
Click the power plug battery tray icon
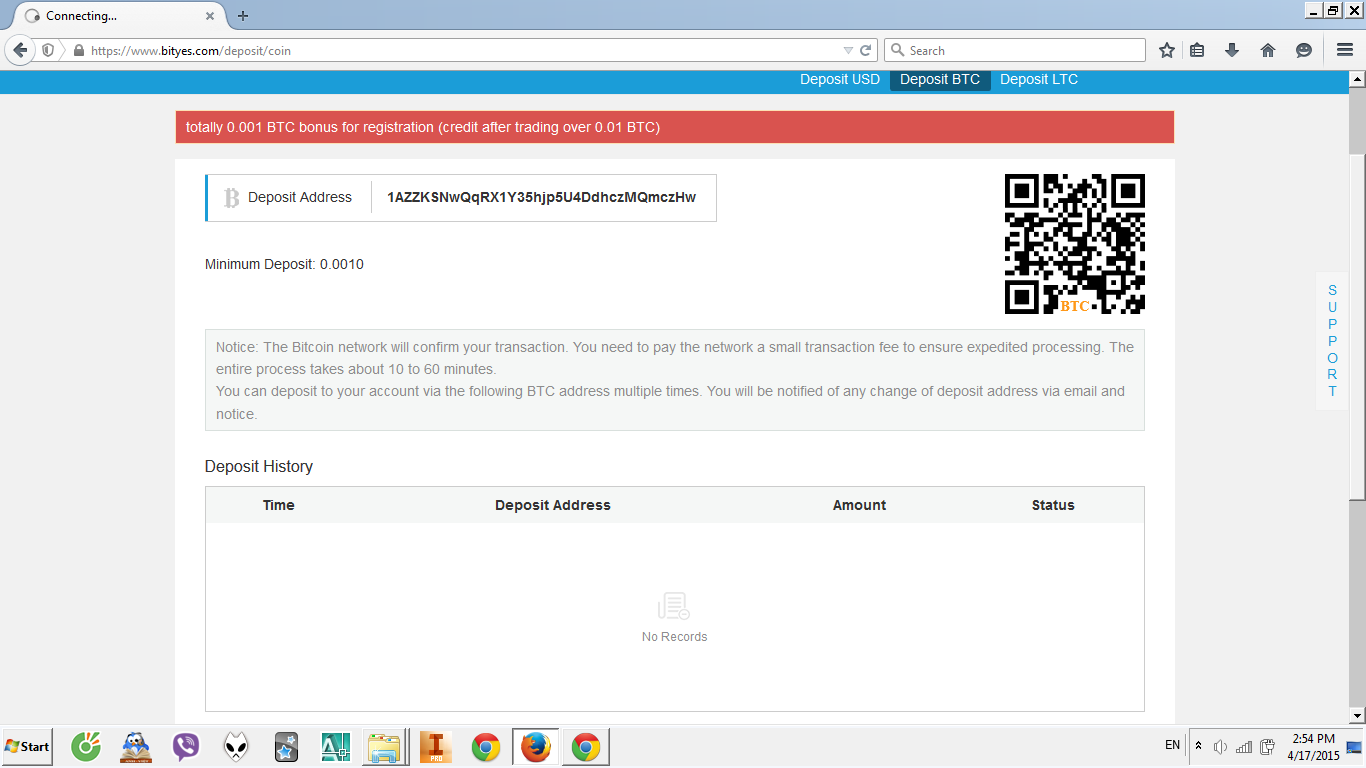click(x=1267, y=747)
